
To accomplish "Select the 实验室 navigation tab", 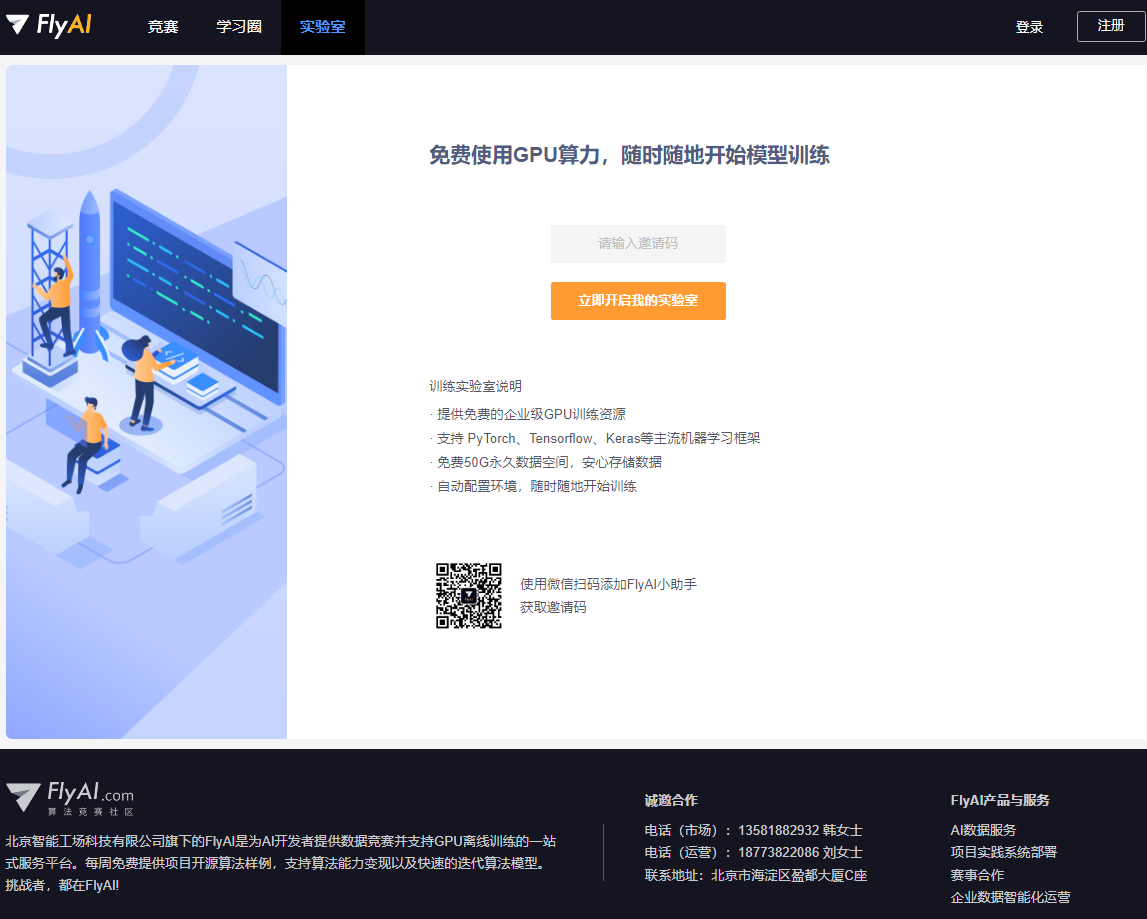I will coord(323,27).
